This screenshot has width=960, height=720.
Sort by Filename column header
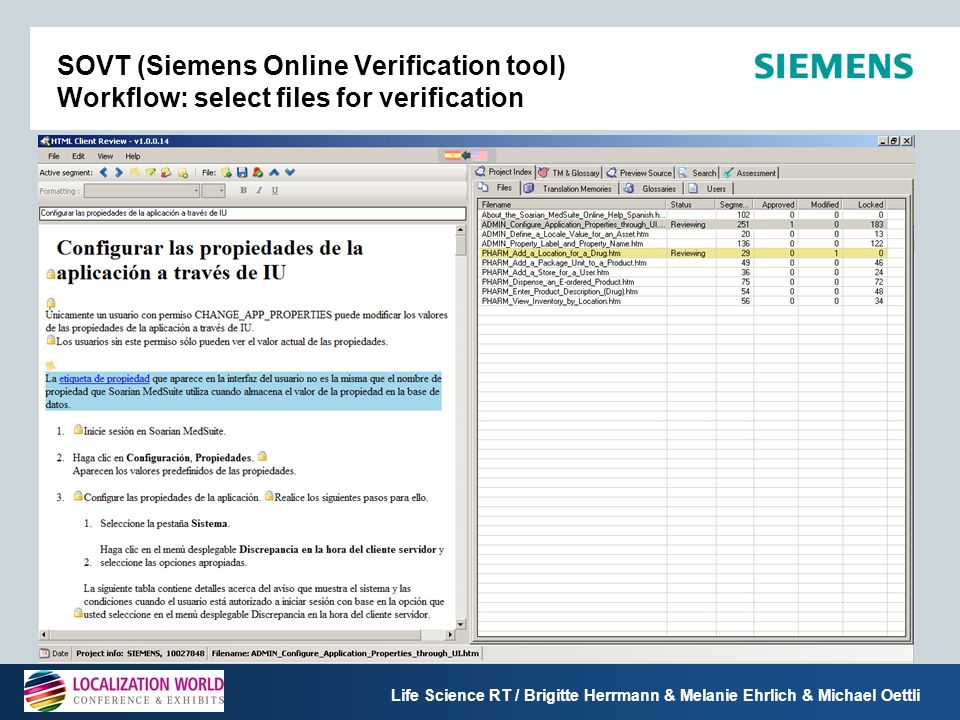tap(572, 204)
